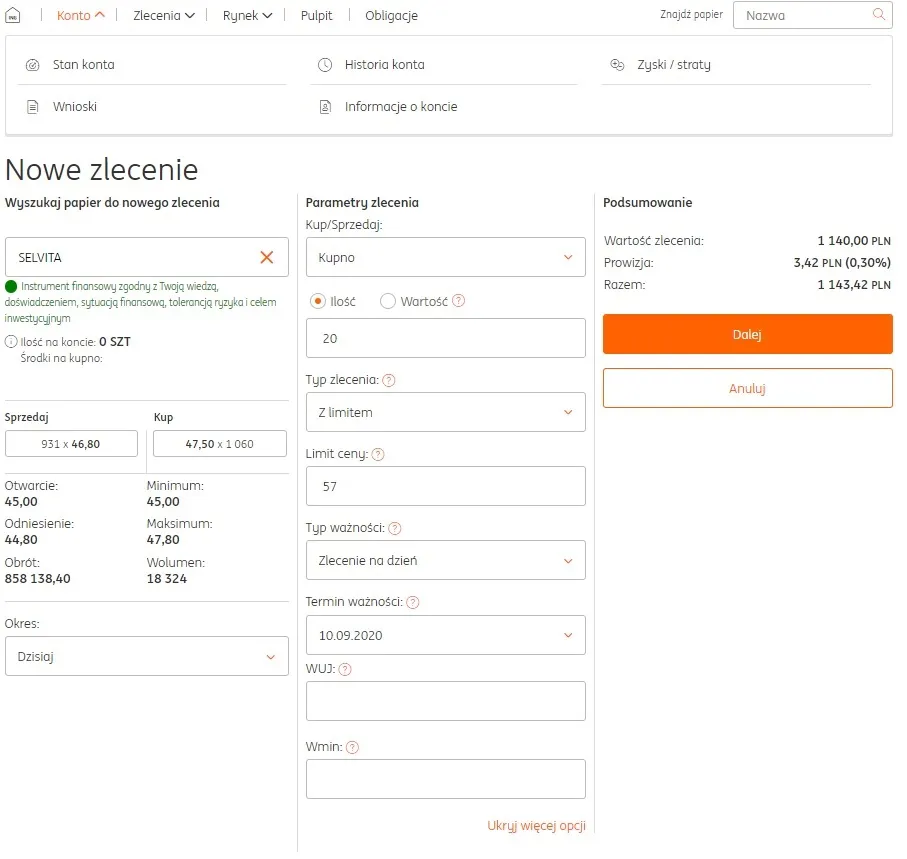Viewport: 907px width, 859px height.
Task: Click the Znajdź papier search field
Action: point(812,15)
